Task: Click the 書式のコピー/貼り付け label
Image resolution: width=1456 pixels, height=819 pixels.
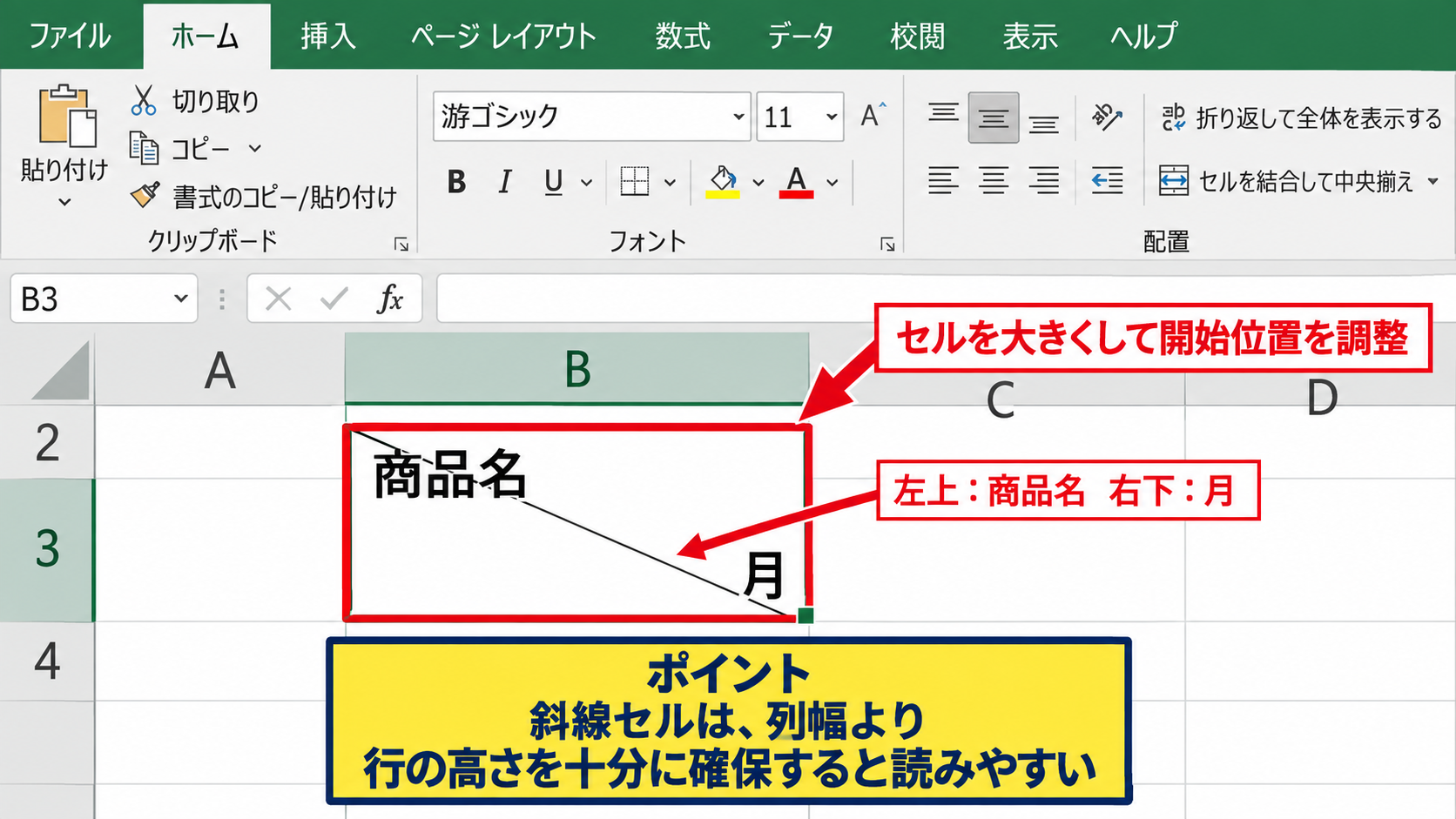Action: click(x=284, y=197)
